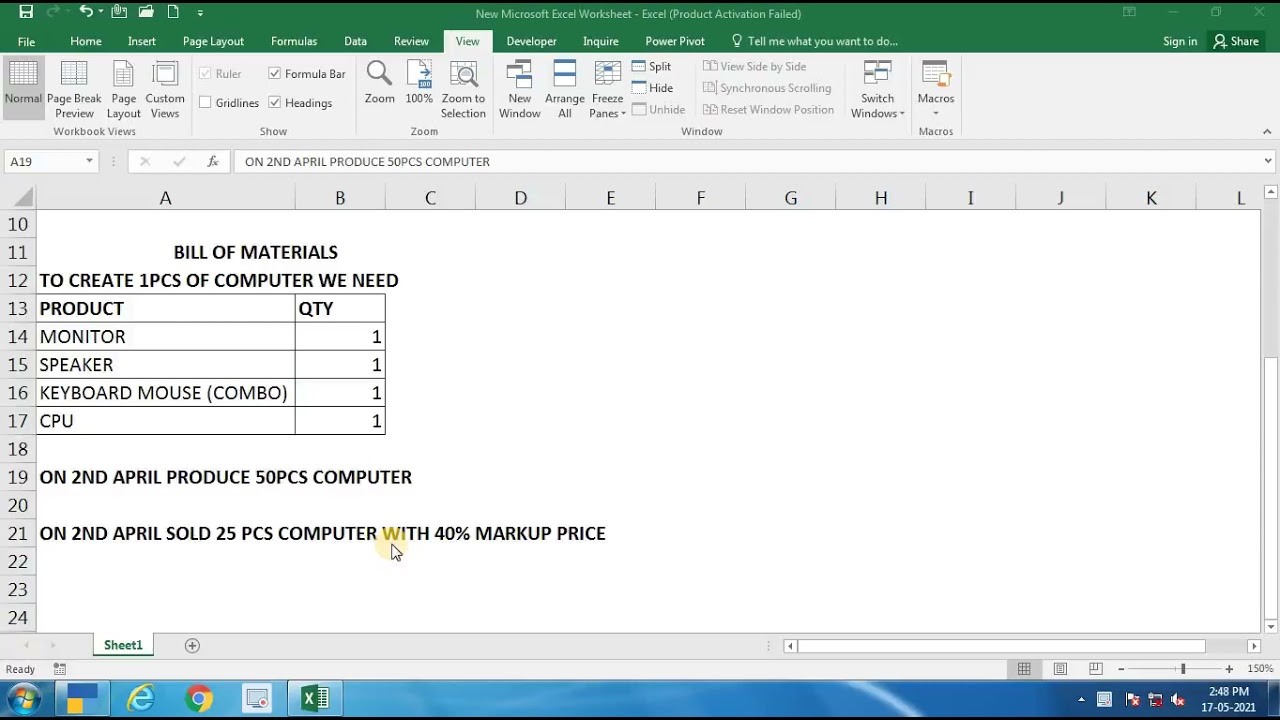1280x720 pixels.
Task: Click the Sign in link
Action: pos(1180,41)
